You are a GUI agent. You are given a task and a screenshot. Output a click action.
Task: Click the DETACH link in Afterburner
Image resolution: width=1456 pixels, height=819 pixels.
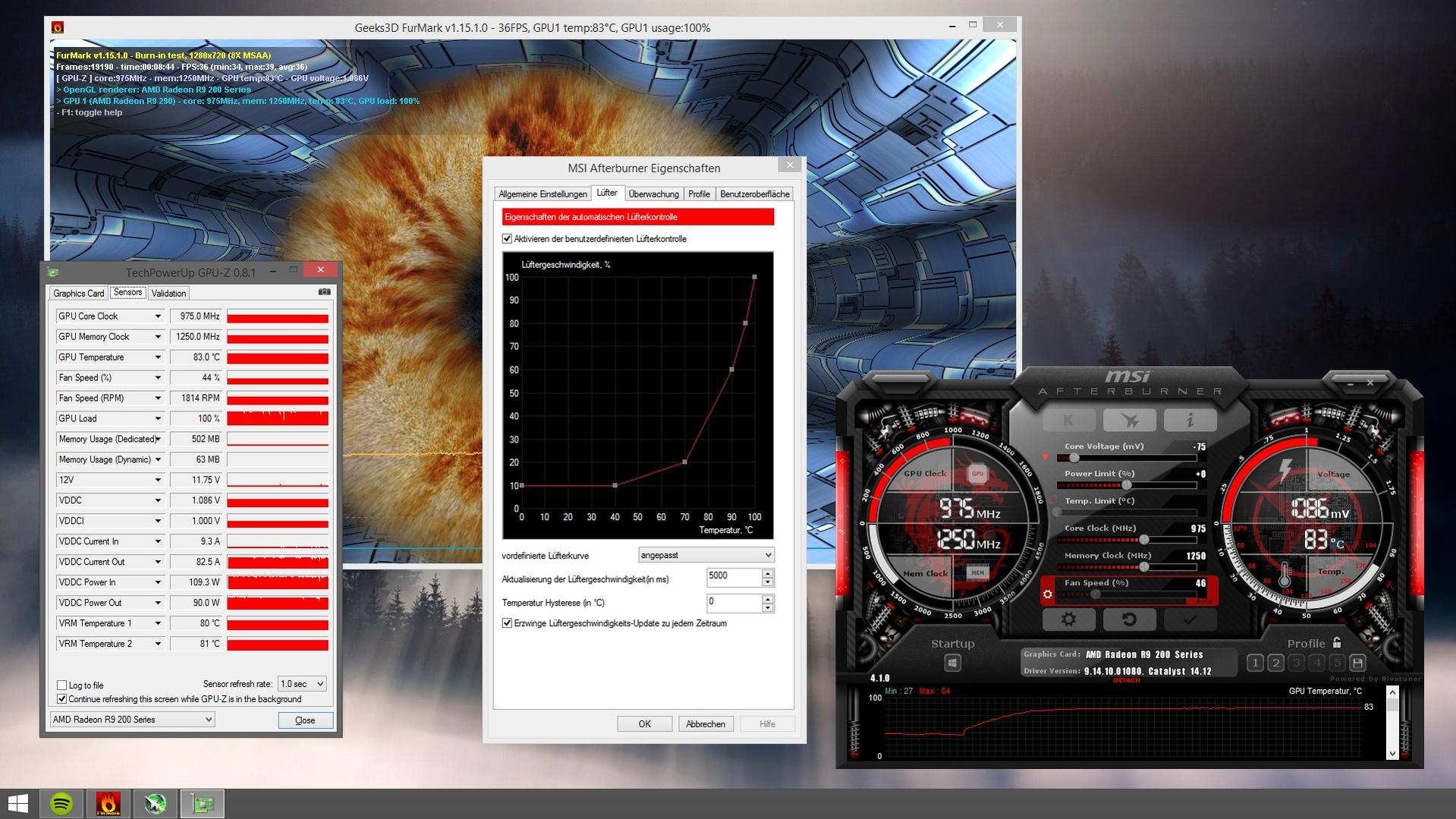[x=1127, y=680]
